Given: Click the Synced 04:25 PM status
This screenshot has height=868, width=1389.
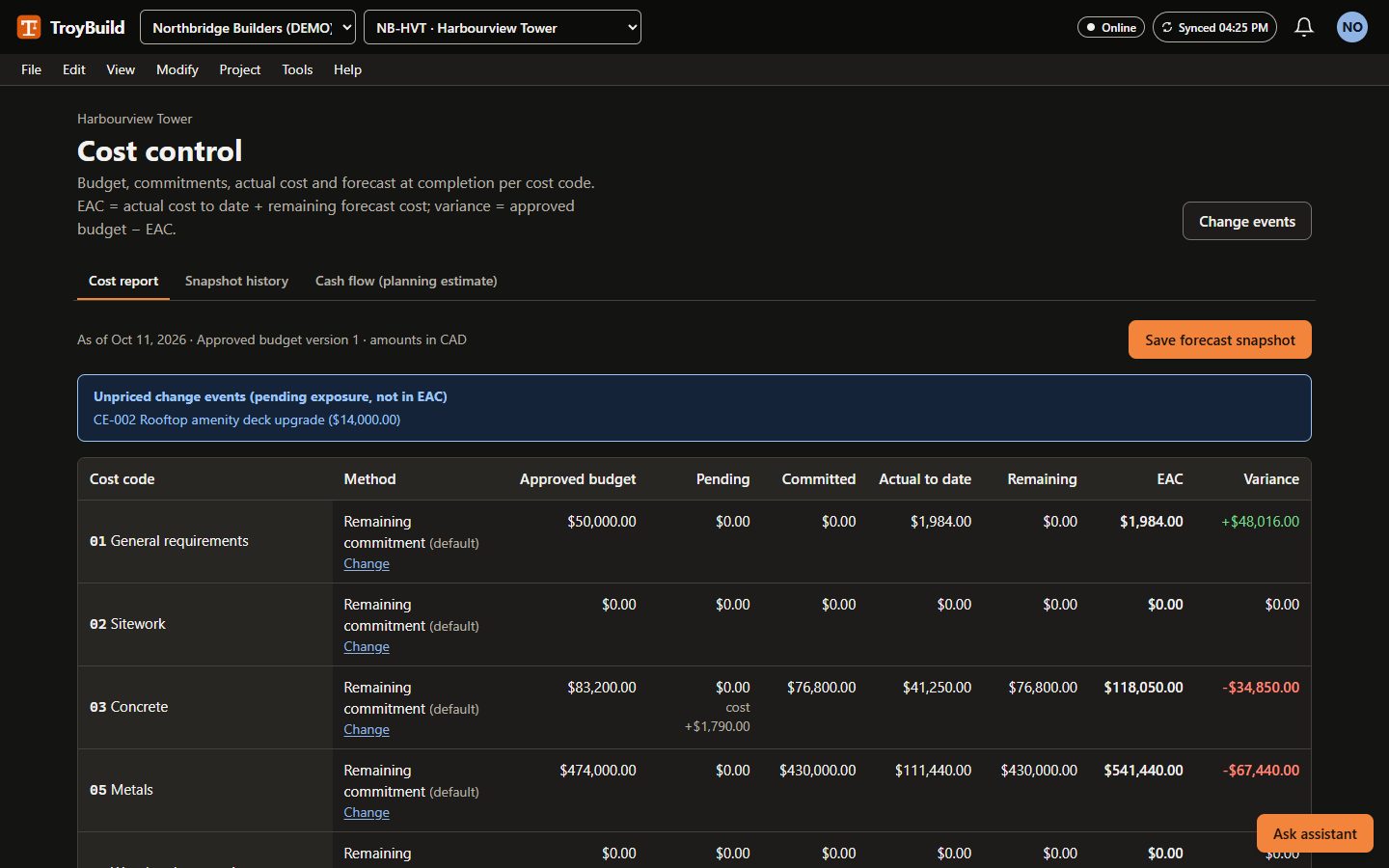Looking at the screenshot, I should tap(1214, 27).
